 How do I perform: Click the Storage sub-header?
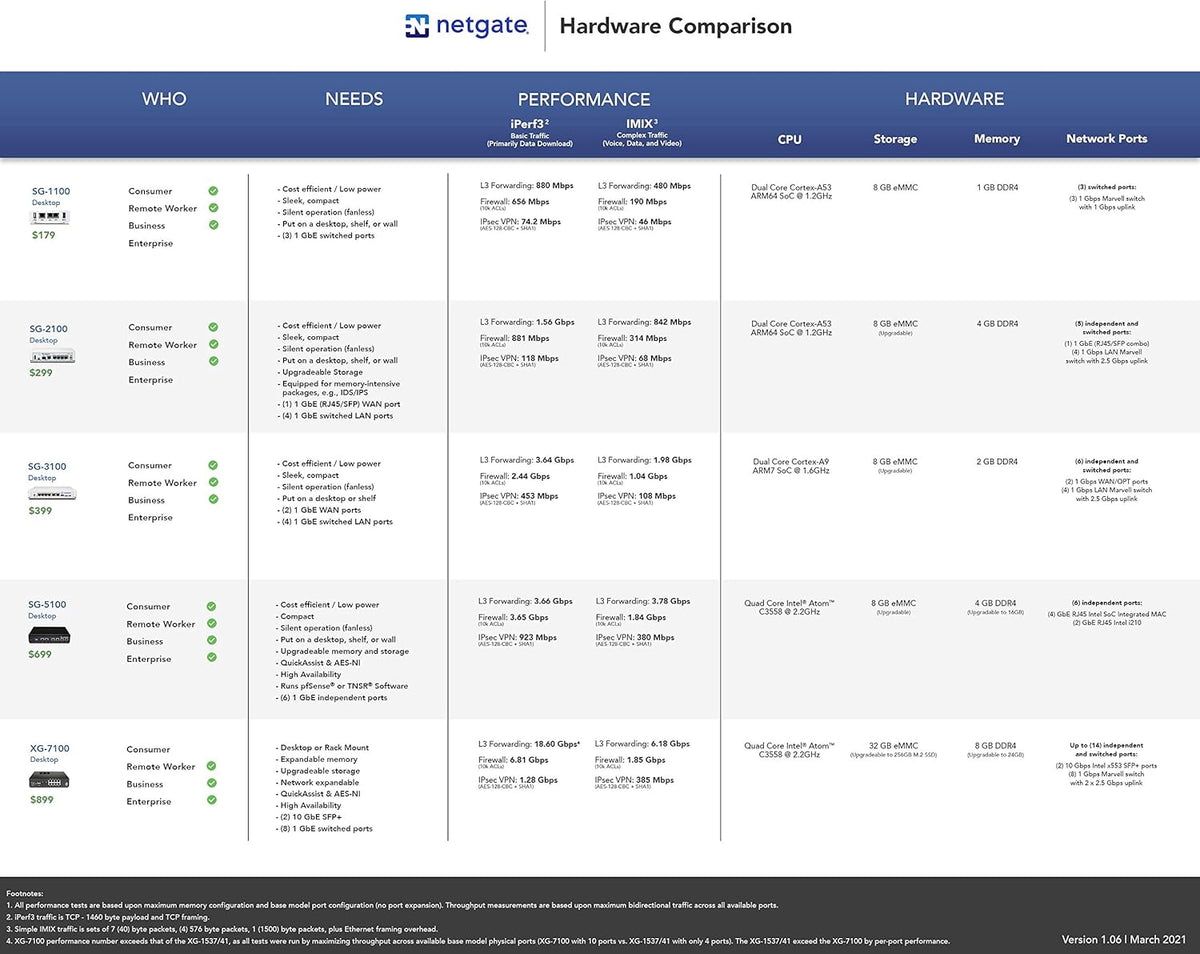click(895, 139)
